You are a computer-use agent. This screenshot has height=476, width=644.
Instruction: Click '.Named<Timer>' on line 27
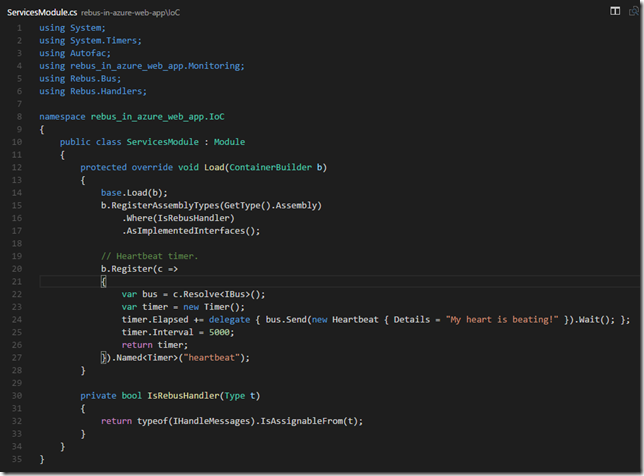145,358
